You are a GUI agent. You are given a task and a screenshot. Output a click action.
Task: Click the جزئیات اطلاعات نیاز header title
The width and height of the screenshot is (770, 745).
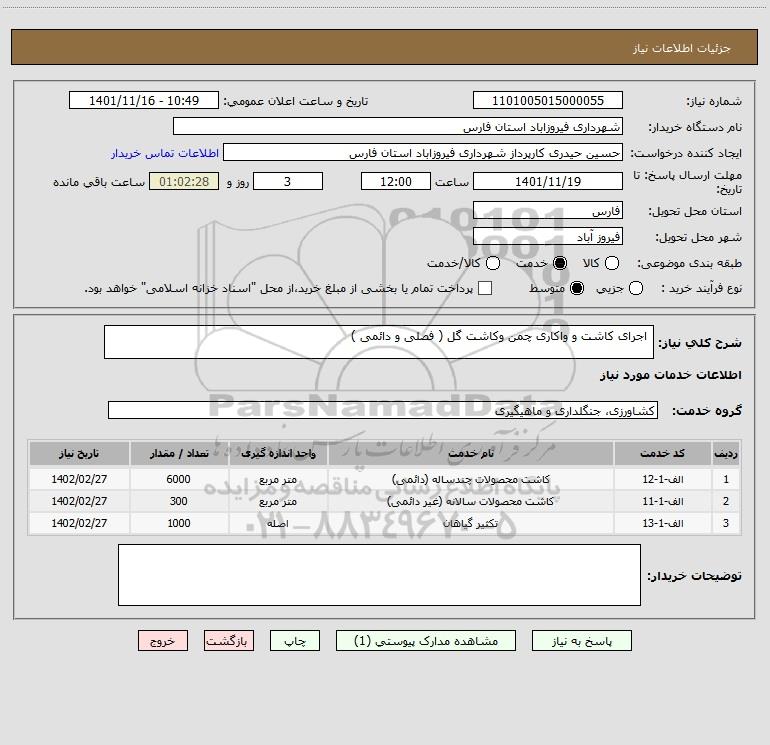[682, 48]
